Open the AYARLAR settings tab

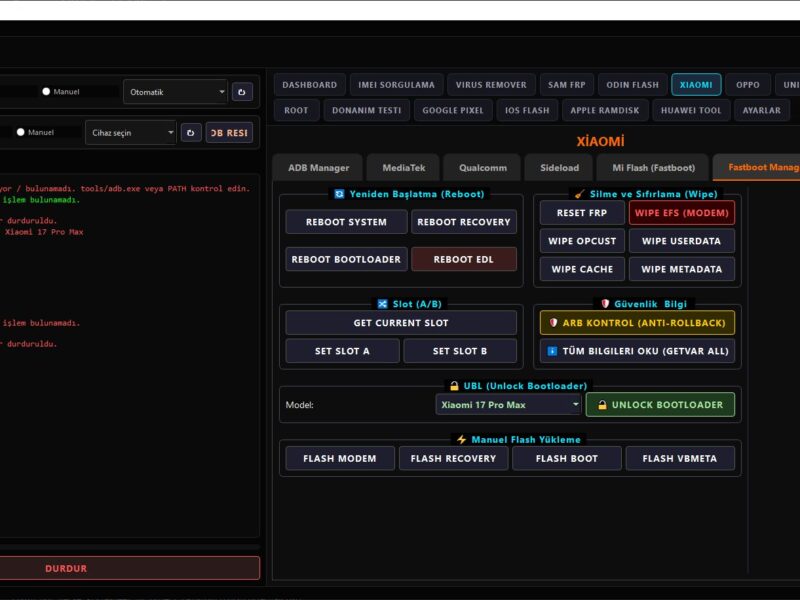762,110
